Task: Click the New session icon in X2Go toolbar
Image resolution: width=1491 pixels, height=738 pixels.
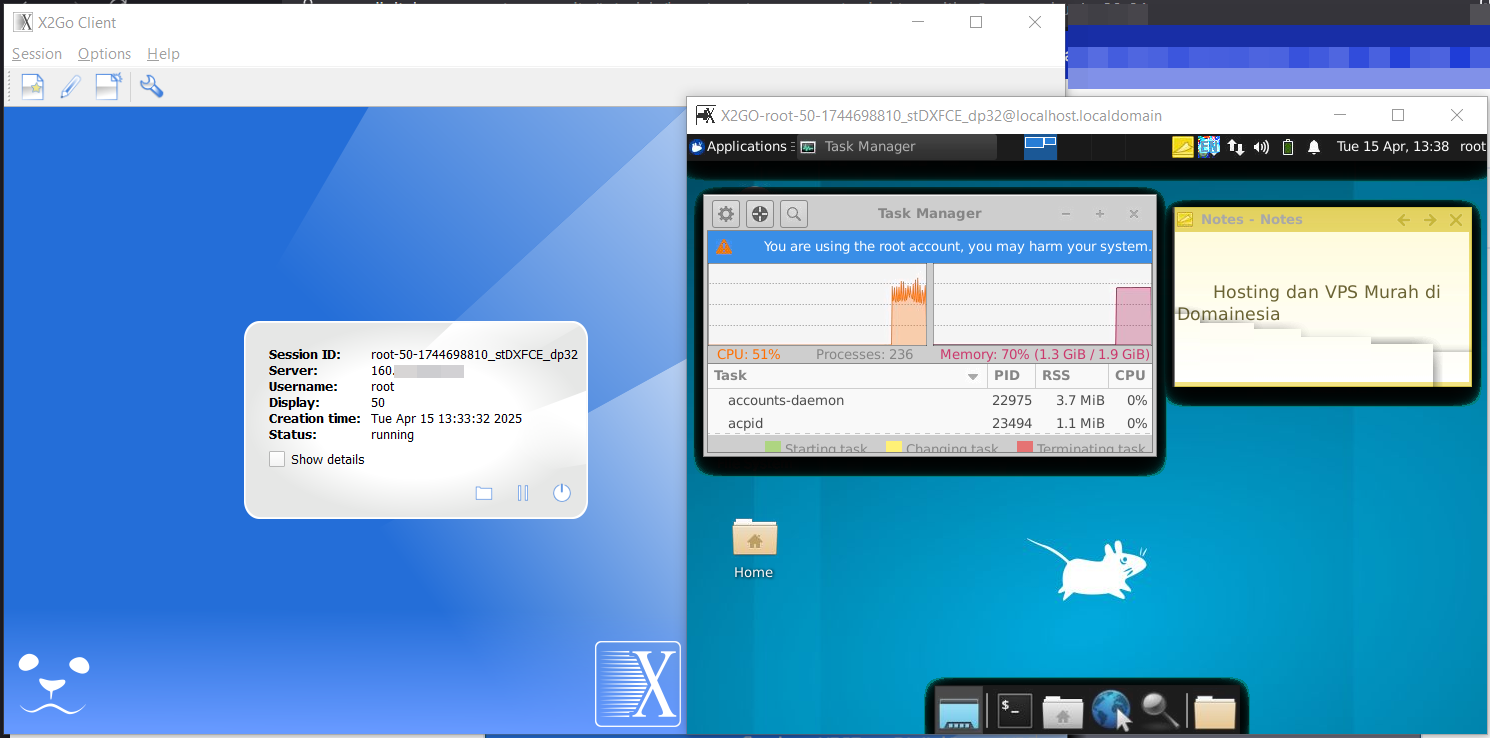Action: click(x=33, y=87)
